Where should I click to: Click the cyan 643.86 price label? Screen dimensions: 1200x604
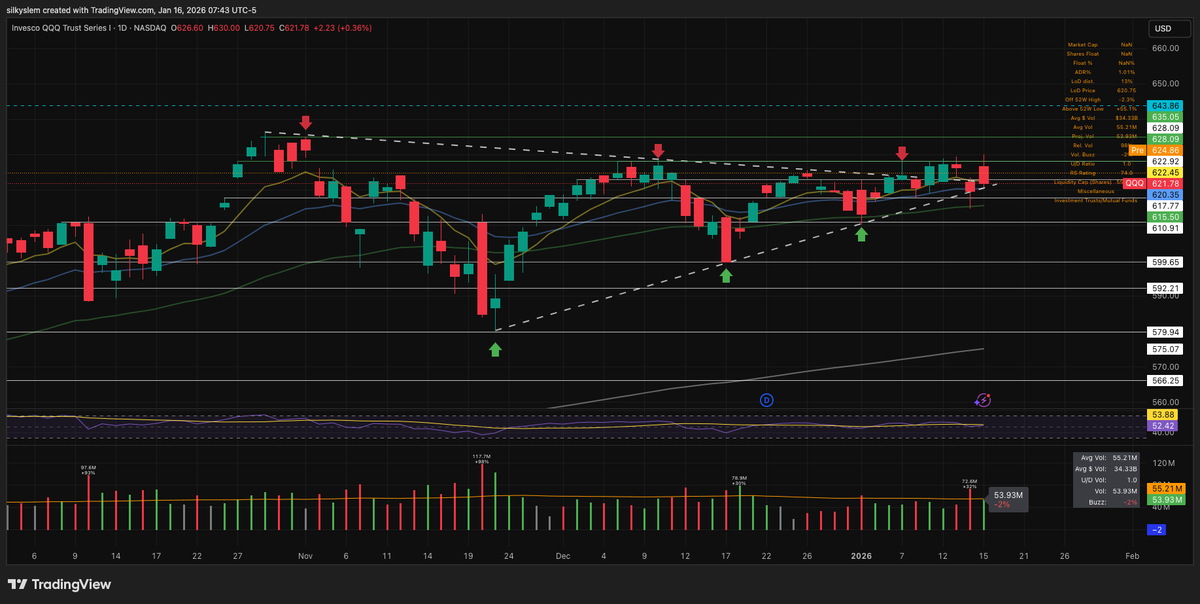pyautogui.click(x=1167, y=105)
